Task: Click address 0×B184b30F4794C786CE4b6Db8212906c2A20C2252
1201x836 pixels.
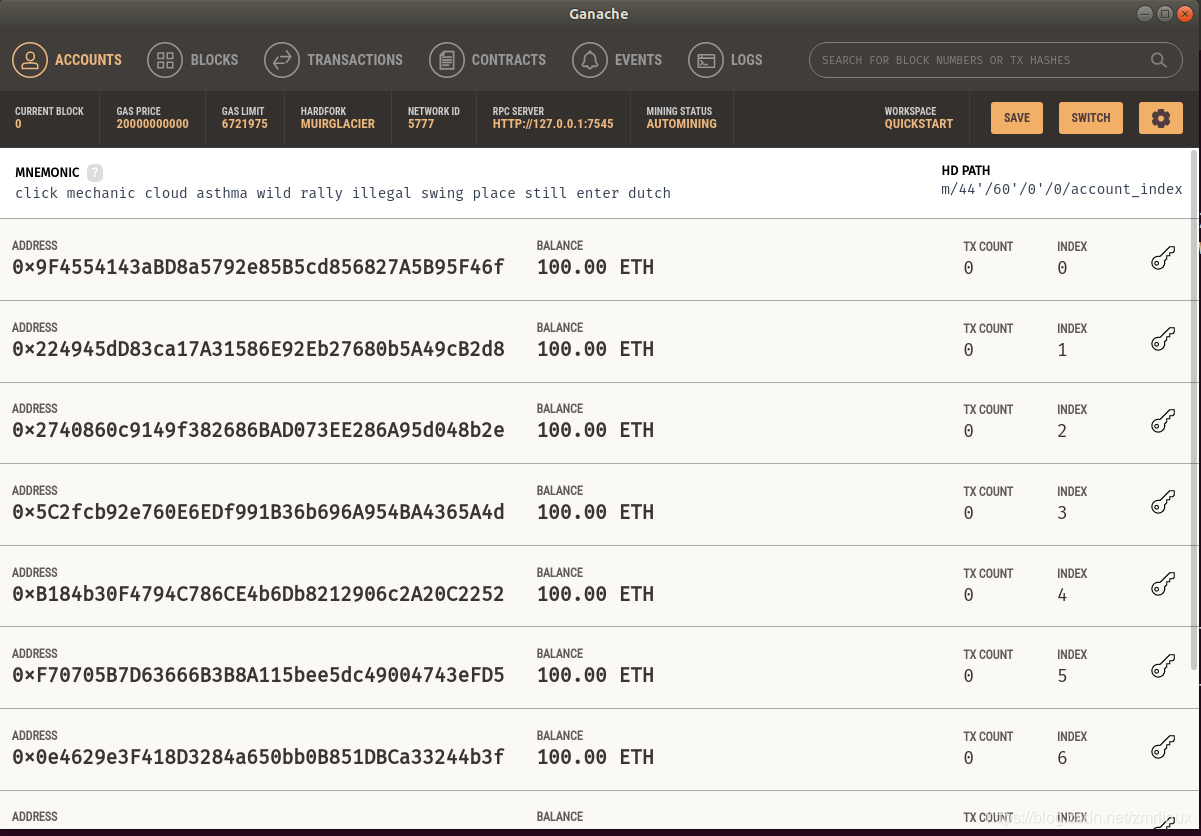Action: 258,594
